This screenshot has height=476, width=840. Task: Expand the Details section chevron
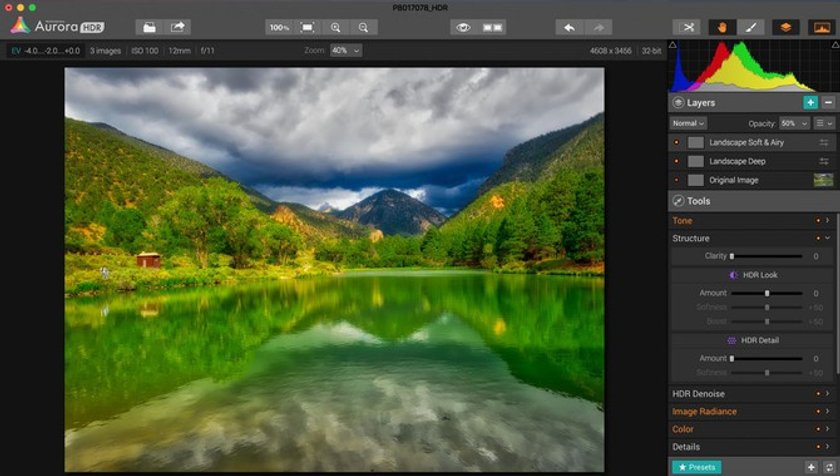828,447
